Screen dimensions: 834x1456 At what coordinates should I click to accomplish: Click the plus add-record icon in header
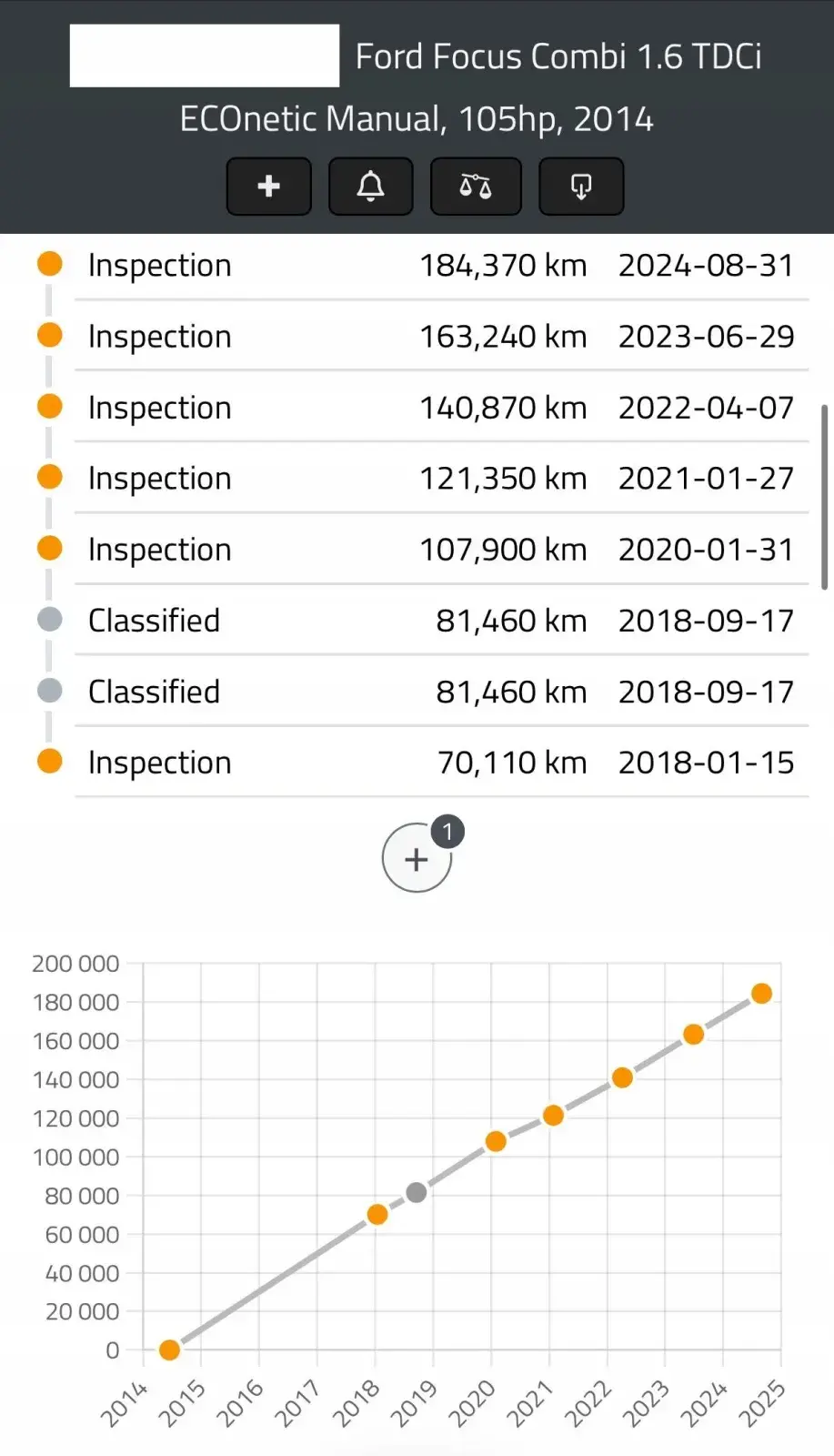[268, 187]
